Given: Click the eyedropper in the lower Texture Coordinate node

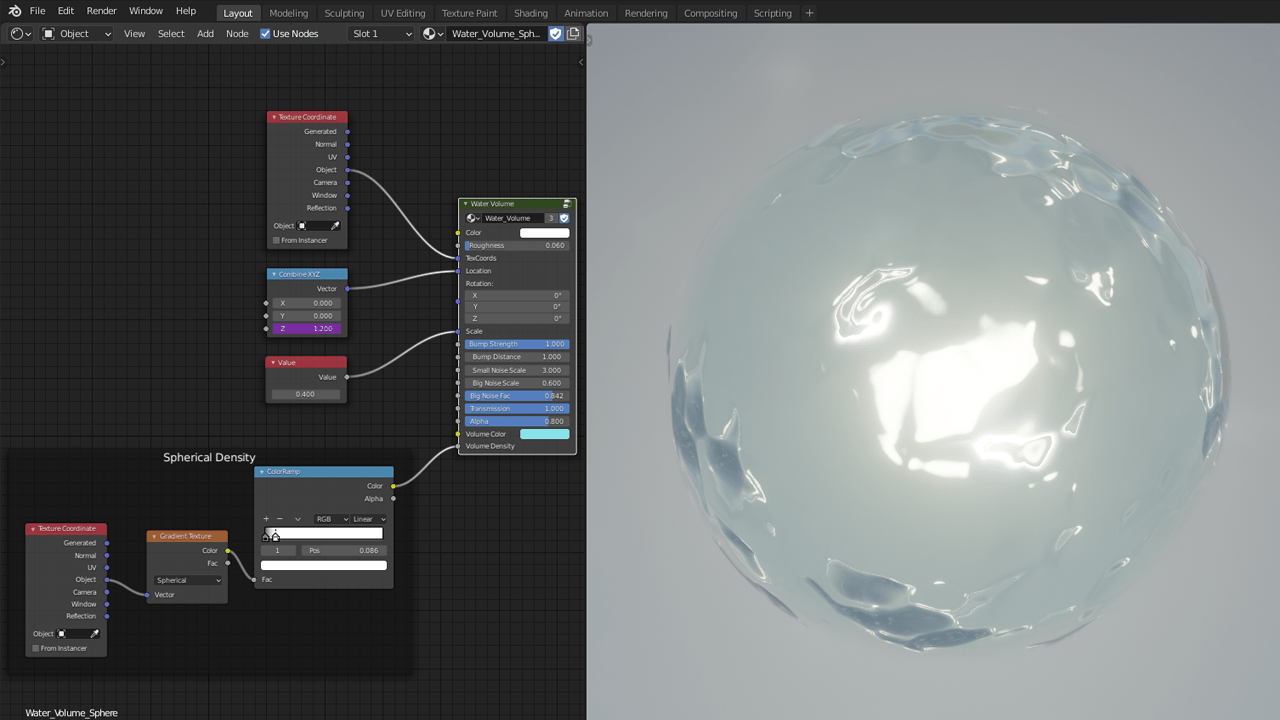Looking at the screenshot, I should (x=97, y=633).
